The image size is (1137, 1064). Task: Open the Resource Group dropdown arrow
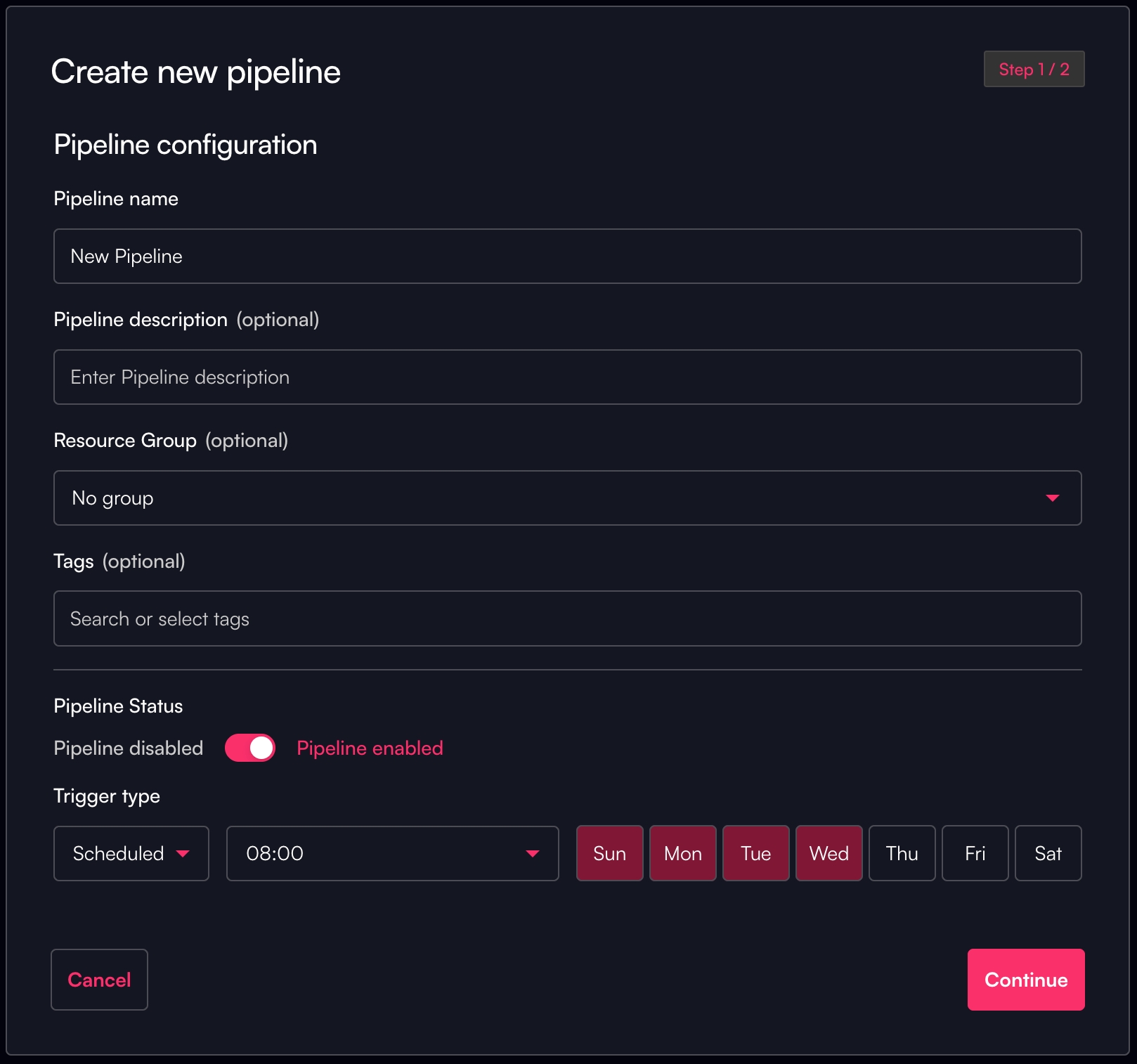pos(1052,498)
